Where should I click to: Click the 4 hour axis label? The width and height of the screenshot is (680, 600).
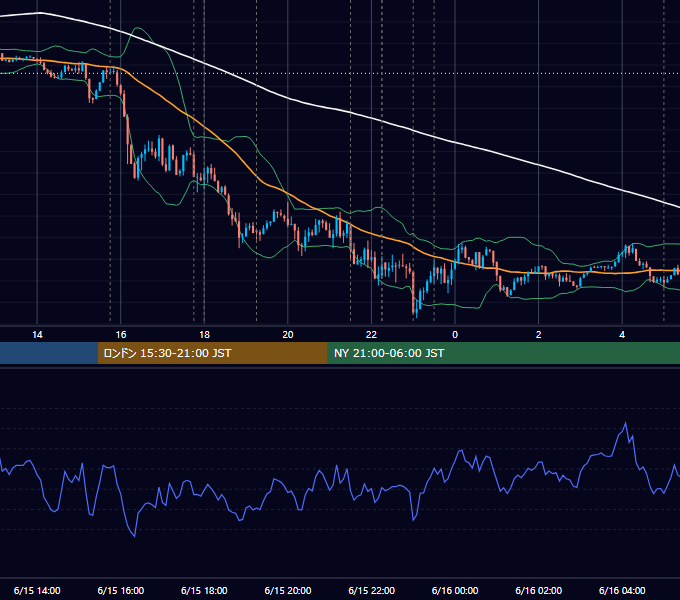pos(622,335)
